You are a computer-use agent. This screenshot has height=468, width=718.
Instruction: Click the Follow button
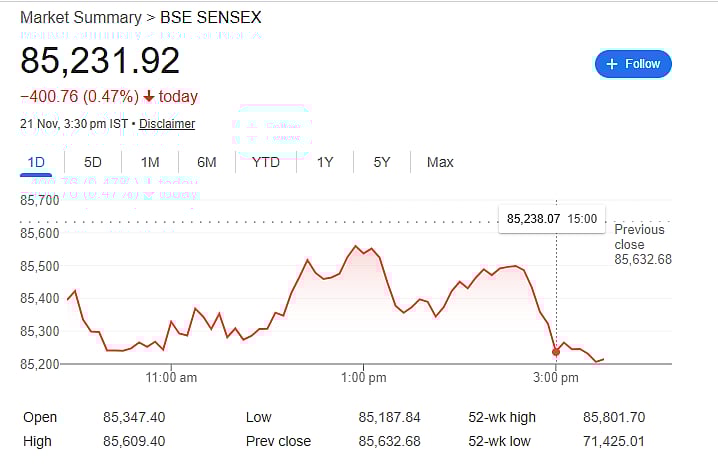(633, 64)
